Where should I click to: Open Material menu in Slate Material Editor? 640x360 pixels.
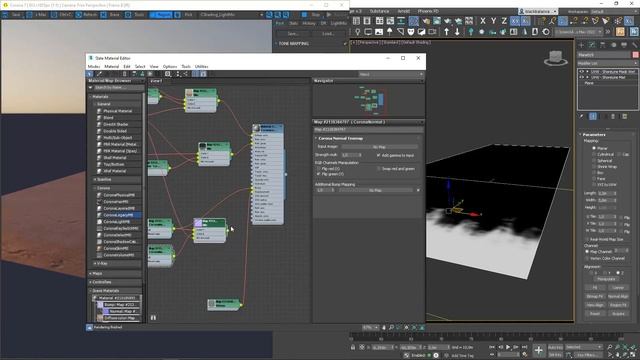[x=111, y=67]
